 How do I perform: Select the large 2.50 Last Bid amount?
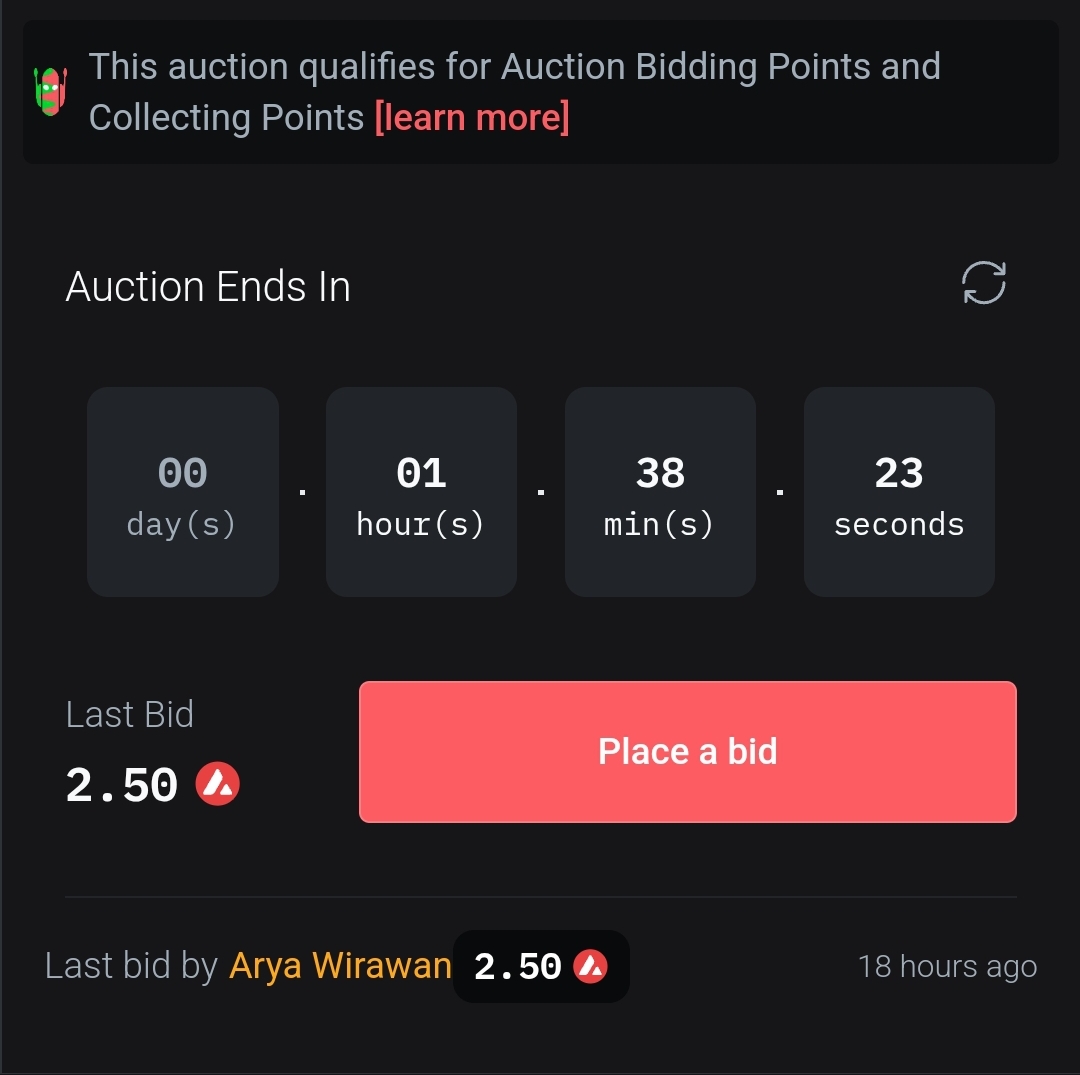coord(122,786)
